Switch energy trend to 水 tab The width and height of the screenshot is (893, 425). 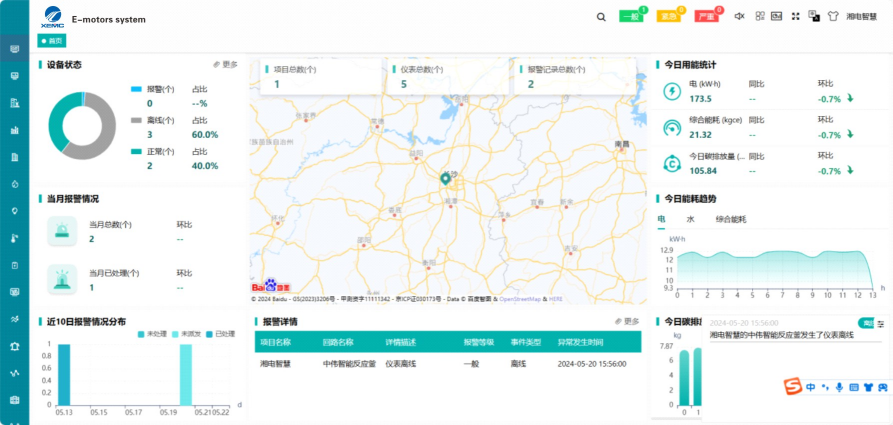tap(690, 218)
